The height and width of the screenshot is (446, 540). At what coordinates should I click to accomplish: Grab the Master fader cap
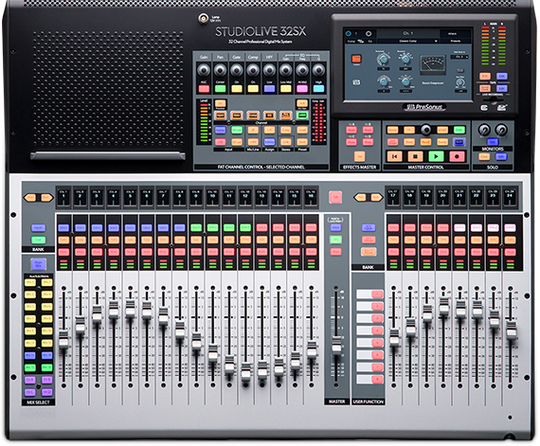(336, 344)
